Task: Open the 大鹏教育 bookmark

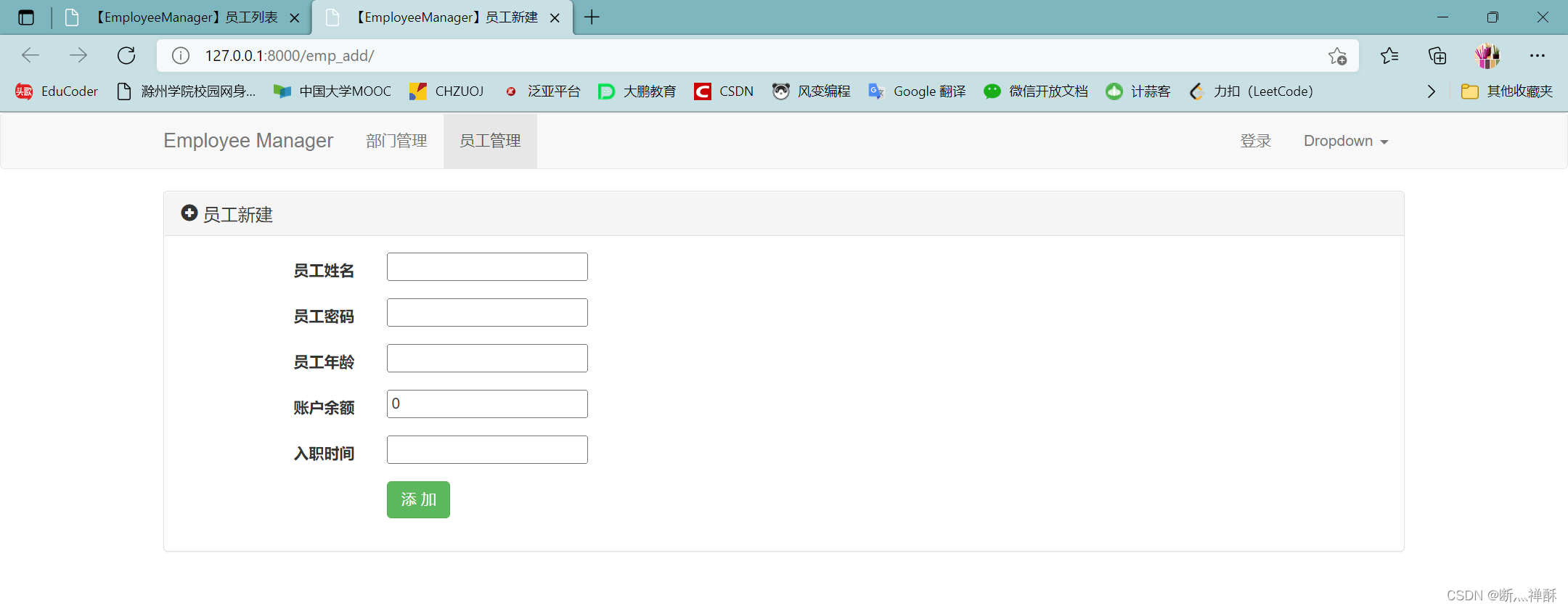Action: (637, 91)
